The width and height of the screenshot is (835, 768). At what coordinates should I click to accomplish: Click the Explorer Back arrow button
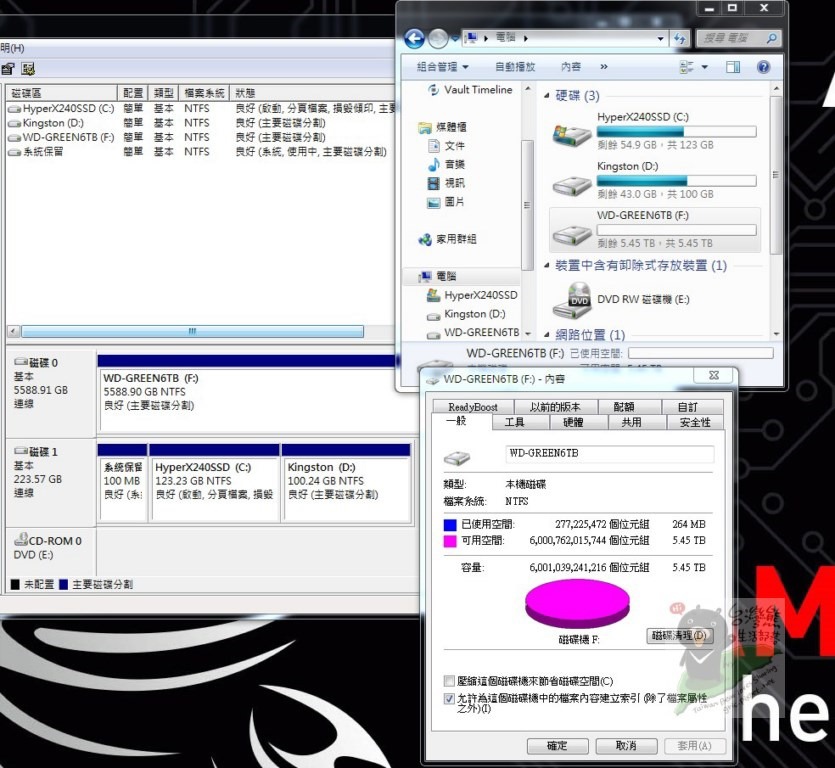tap(414, 38)
